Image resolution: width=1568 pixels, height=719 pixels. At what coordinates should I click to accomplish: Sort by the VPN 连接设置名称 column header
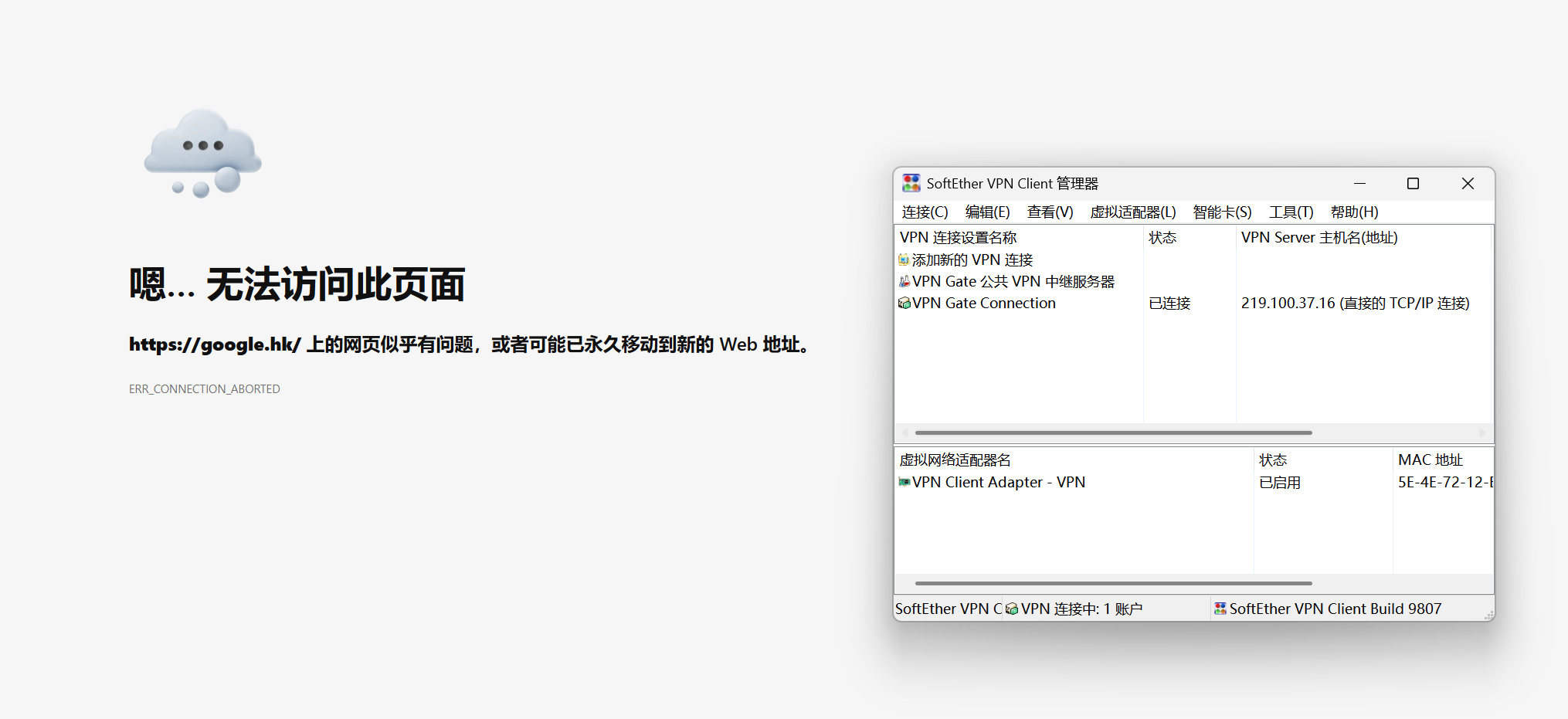(x=958, y=238)
